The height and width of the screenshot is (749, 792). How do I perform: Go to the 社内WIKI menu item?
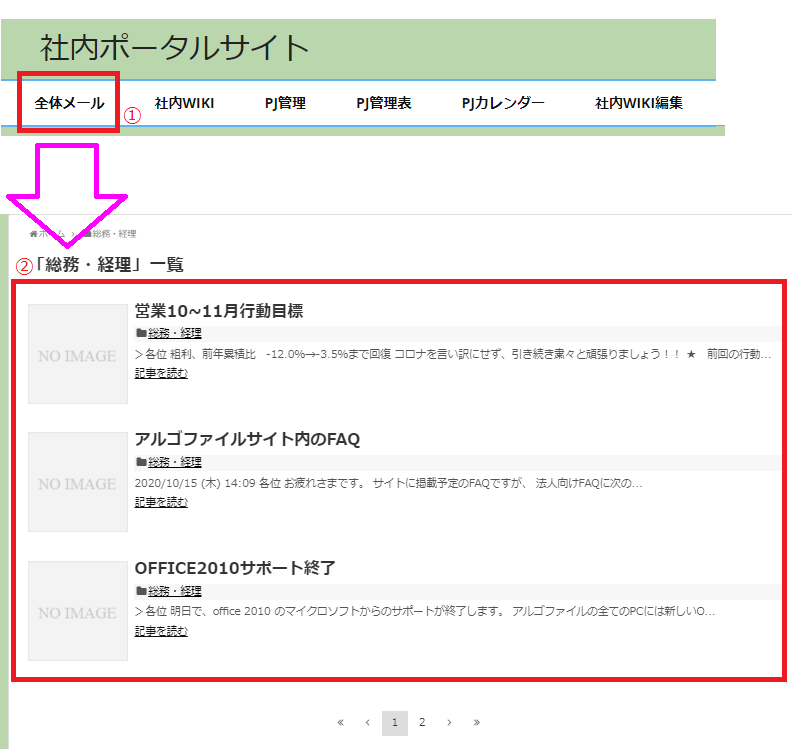(184, 102)
